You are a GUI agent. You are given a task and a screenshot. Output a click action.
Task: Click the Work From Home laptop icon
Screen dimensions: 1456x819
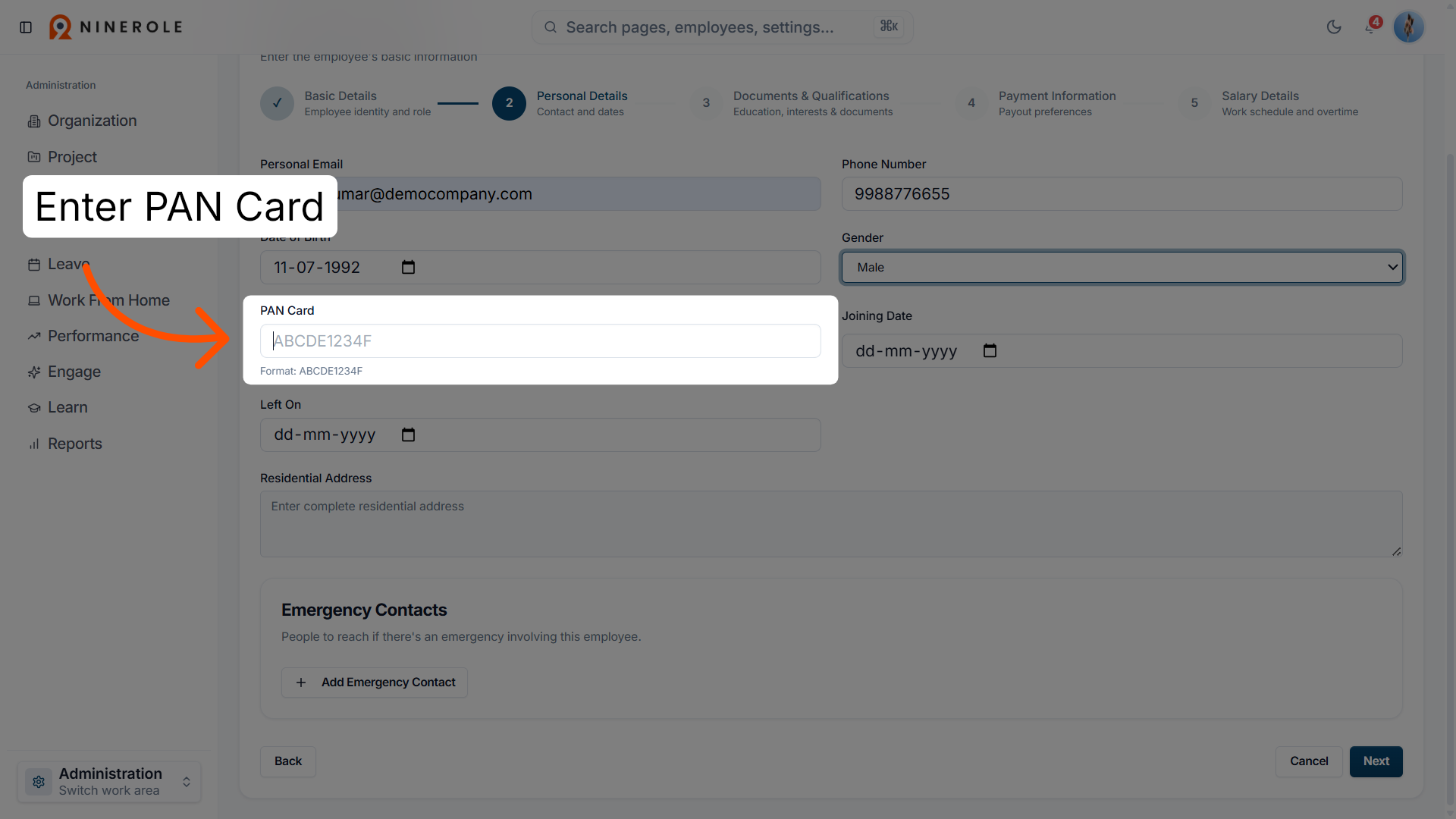tap(34, 301)
